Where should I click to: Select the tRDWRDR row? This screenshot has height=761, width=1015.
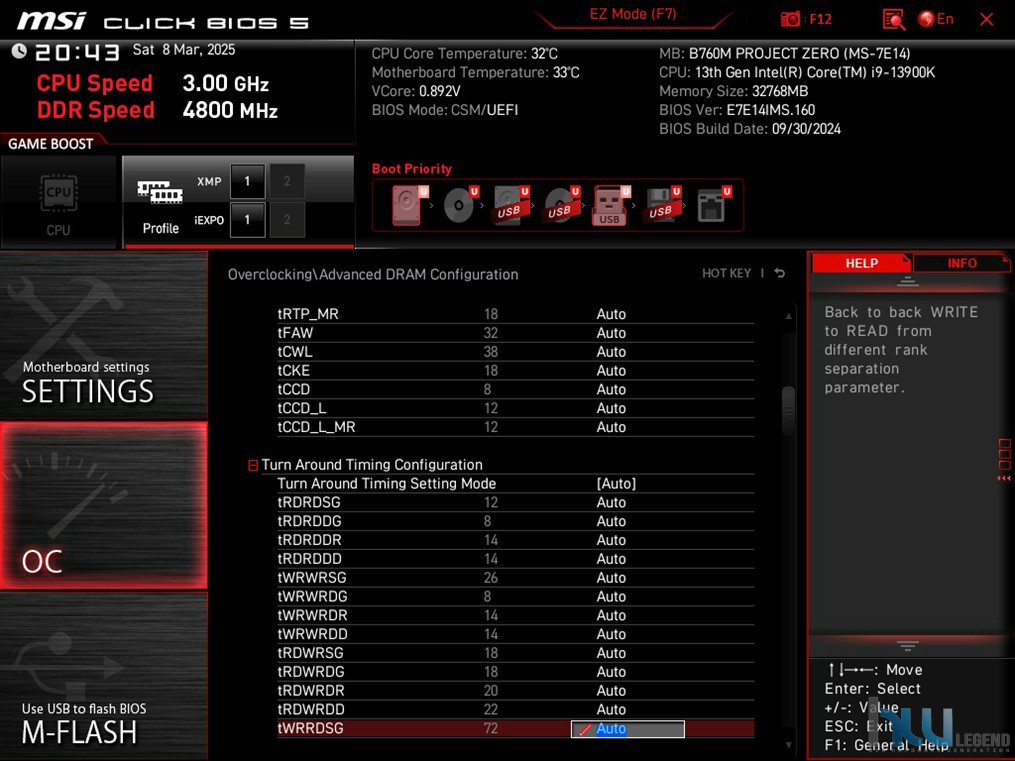516,690
